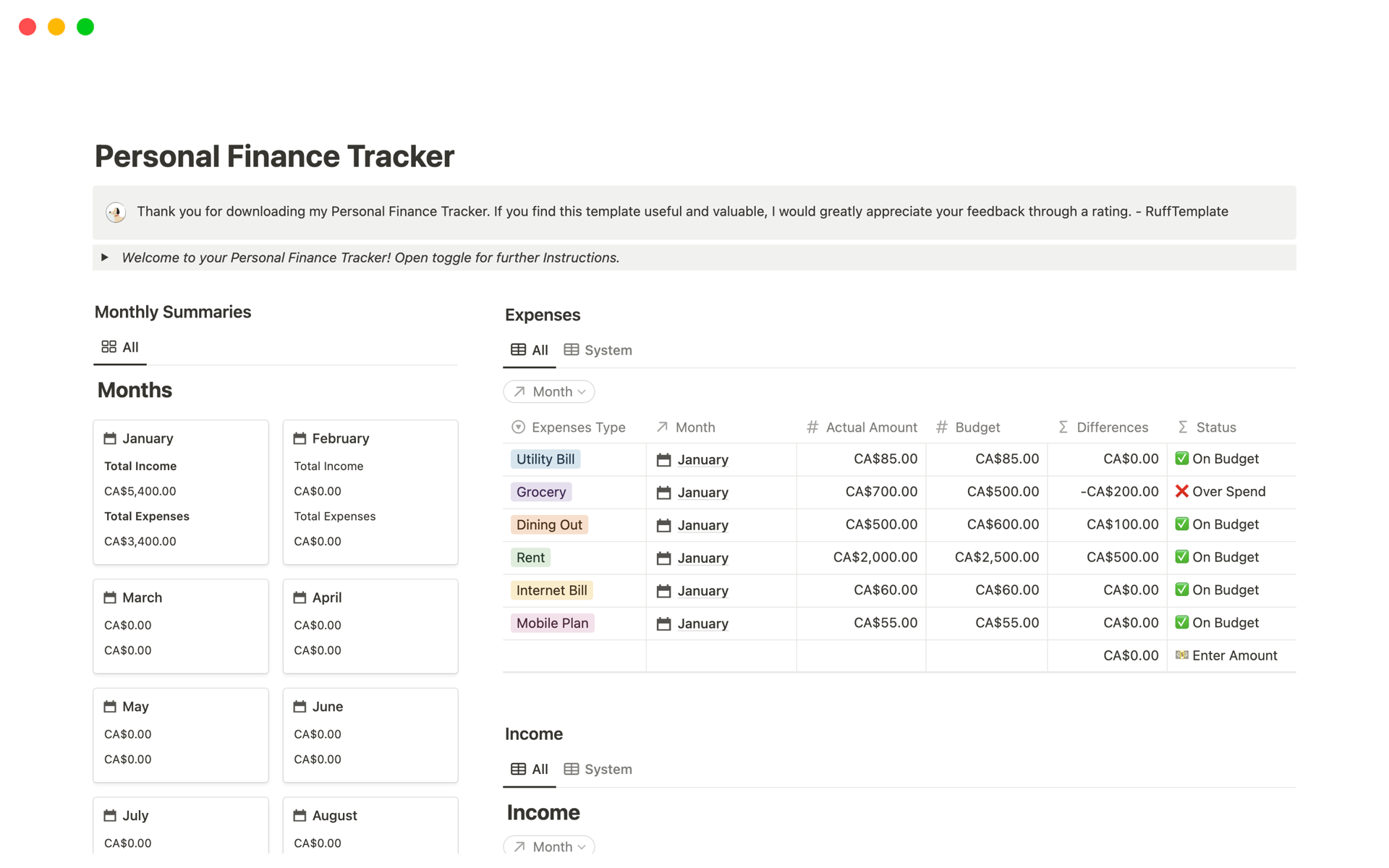Click the Actual Amount number column icon
The height and width of the screenshot is (868, 1389).
click(812, 427)
